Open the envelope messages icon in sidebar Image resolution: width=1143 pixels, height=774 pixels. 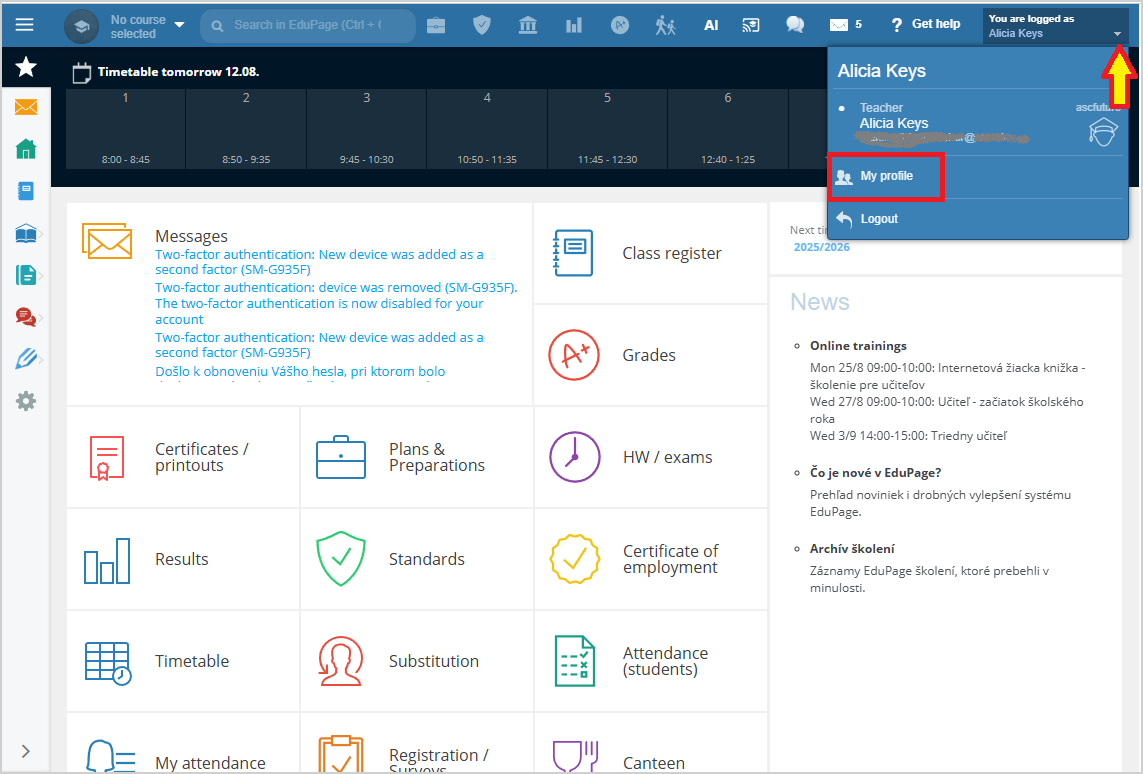[x=26, y=107]
